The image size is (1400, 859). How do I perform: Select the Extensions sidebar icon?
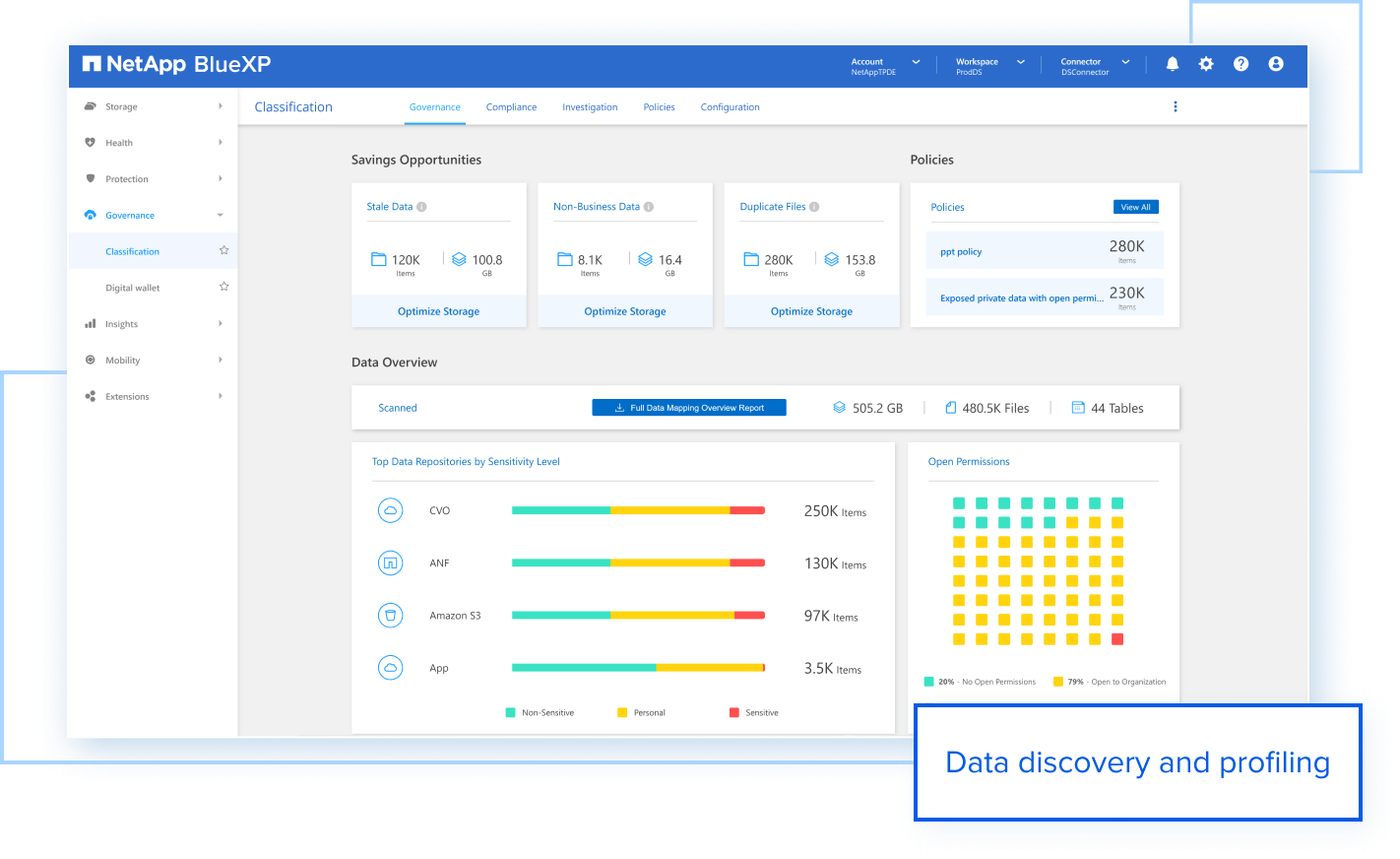91,395
